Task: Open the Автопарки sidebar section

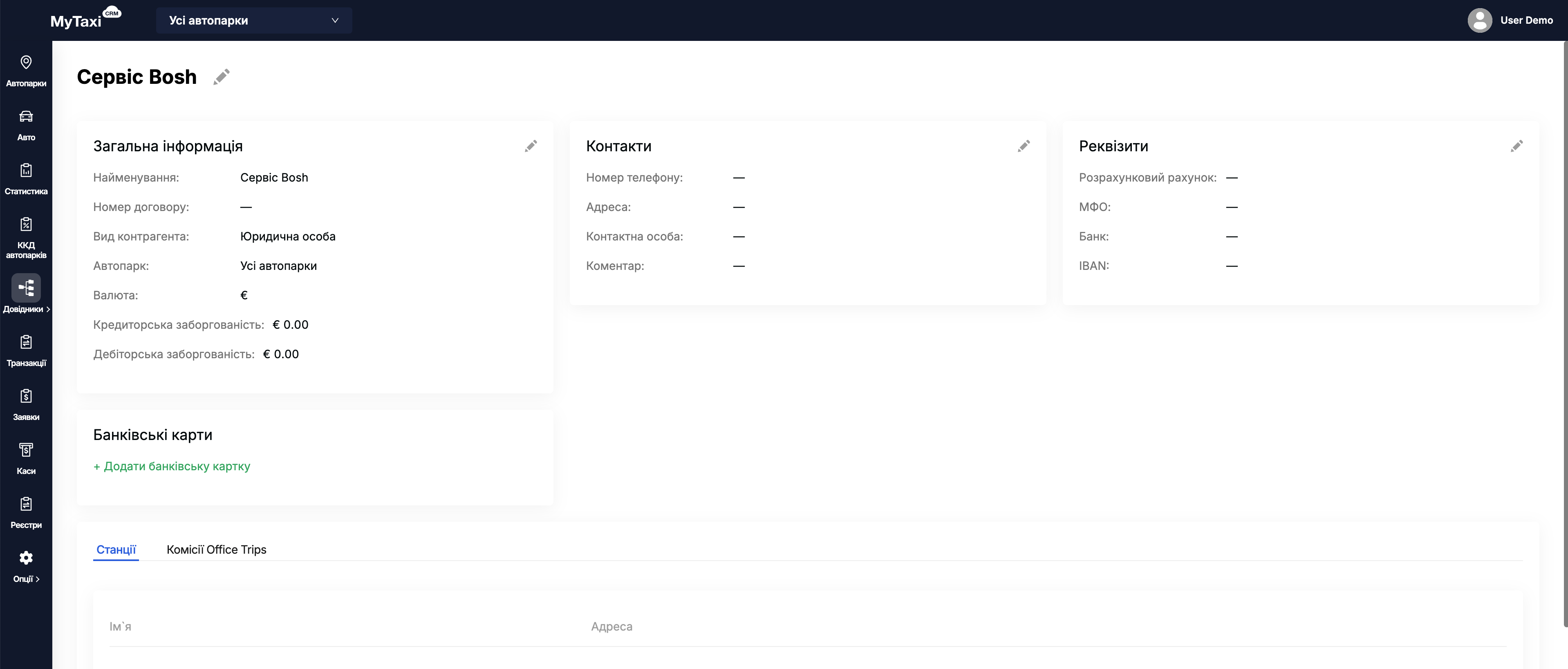Action: pyautogui.click(x=26, y=71)
